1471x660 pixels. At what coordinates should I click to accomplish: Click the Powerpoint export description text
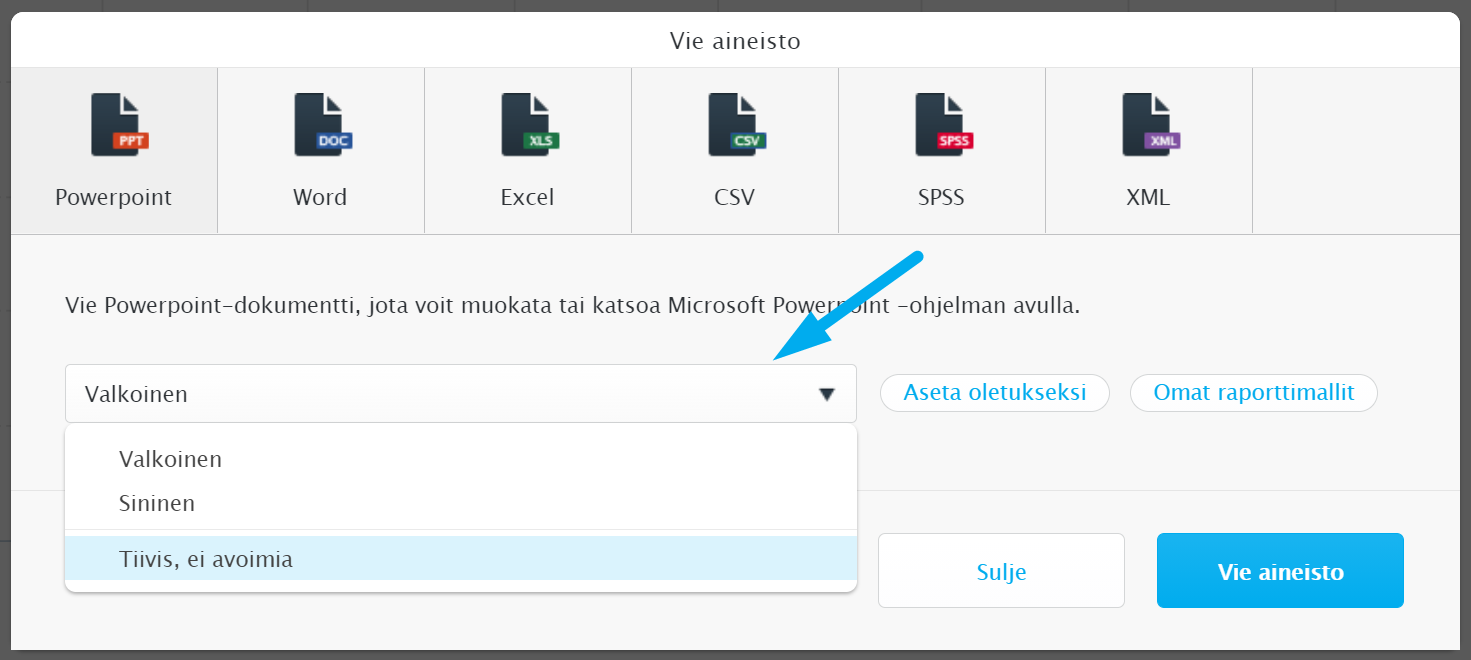click(572, 305)
